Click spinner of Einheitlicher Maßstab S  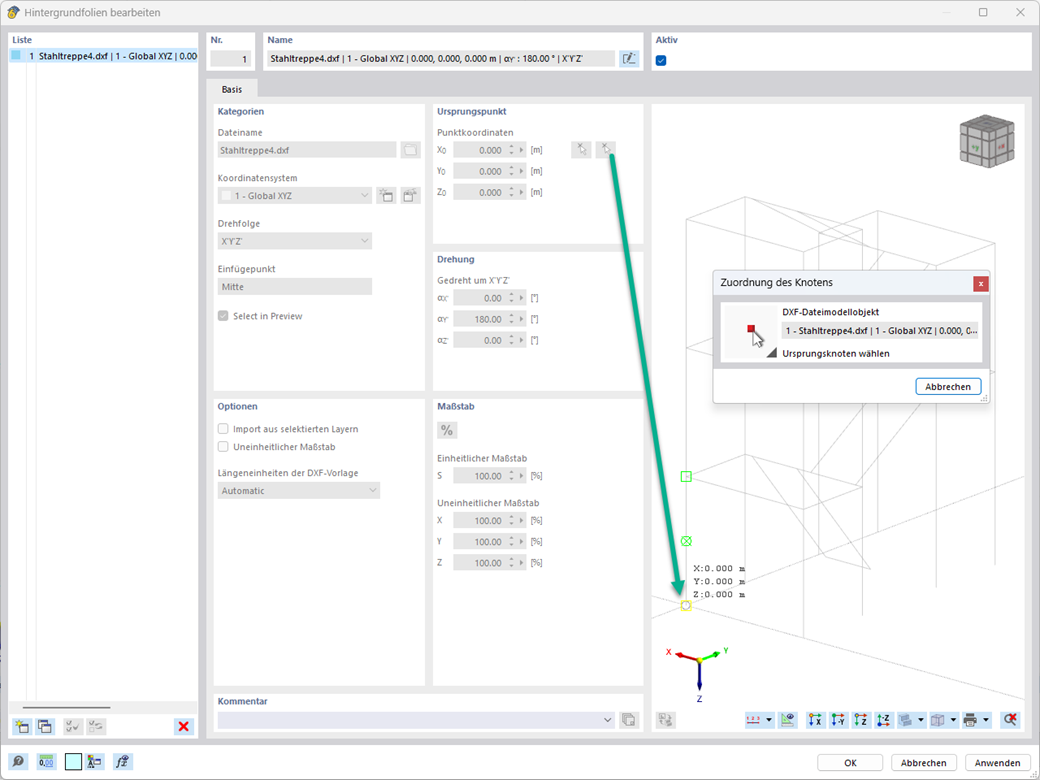[x=511, y=476]
